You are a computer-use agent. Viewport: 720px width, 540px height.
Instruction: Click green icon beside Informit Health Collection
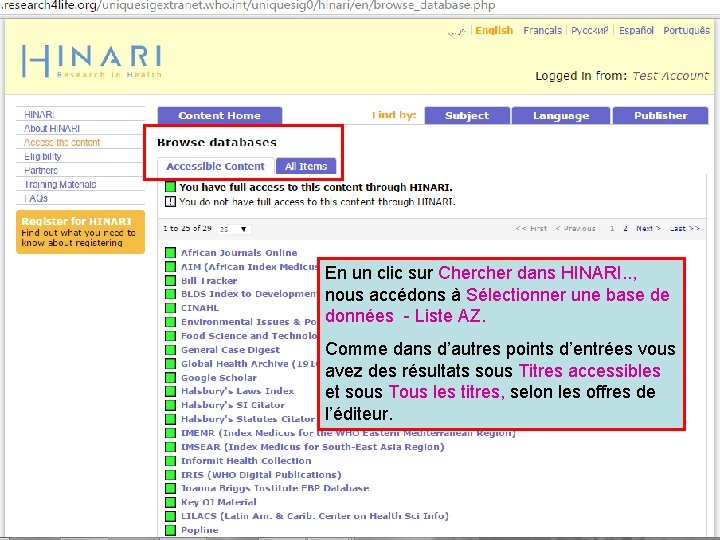(170, 461)
